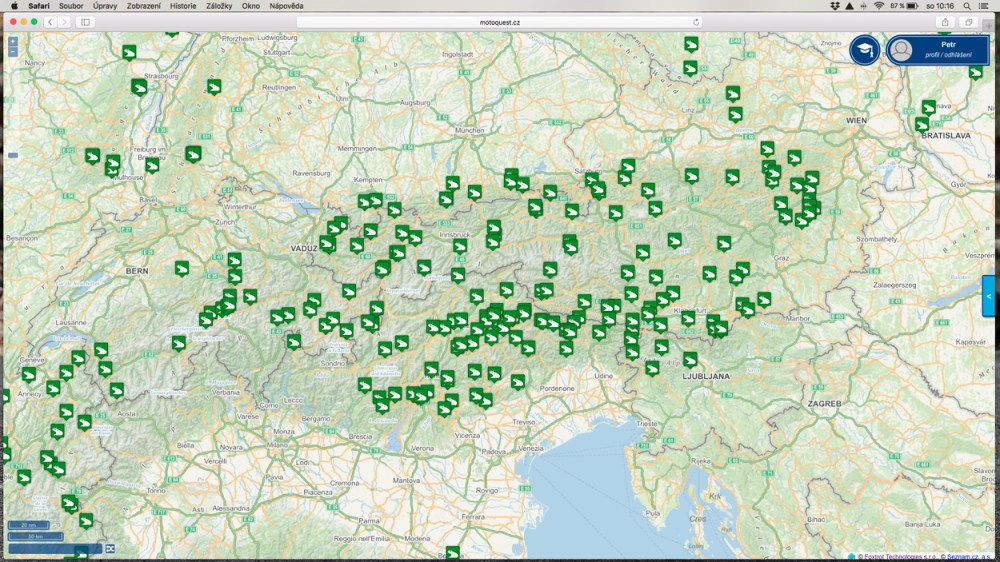The width and height of the screenshot is (1000, 562).
Task: Open the Historie menu
Action: (183, 6)
